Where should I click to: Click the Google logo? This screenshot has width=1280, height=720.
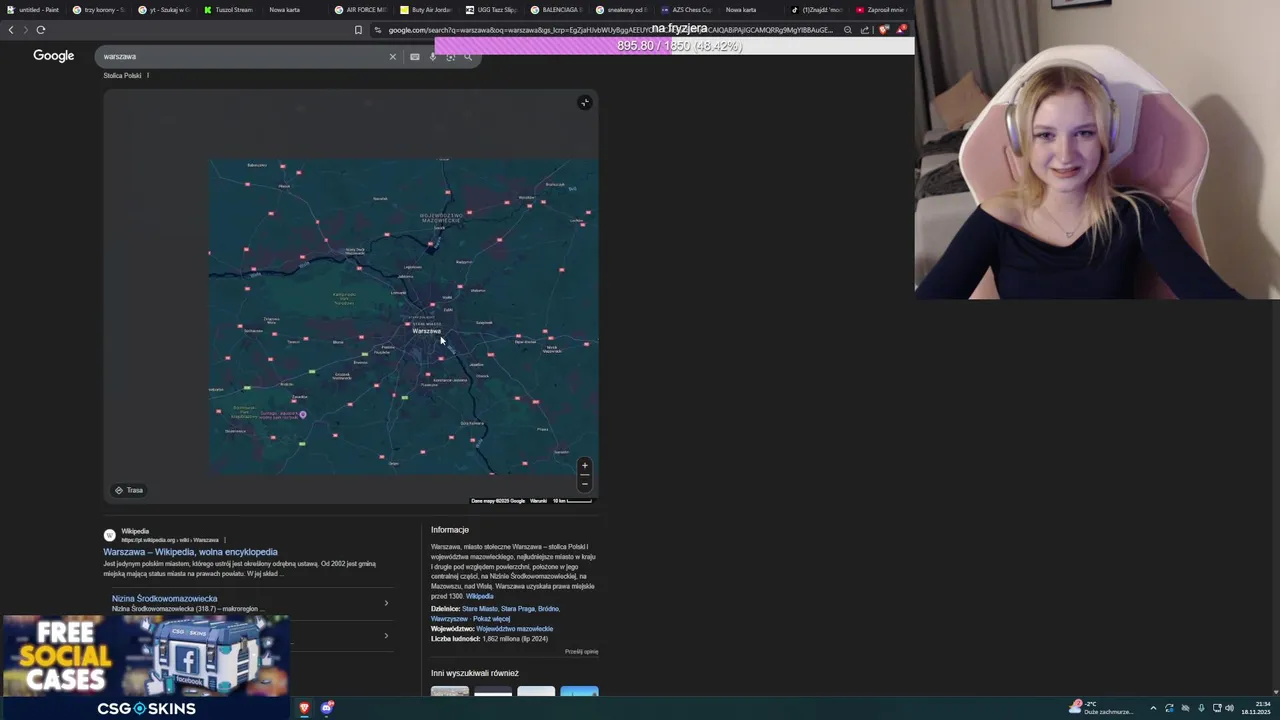[54, 56]
